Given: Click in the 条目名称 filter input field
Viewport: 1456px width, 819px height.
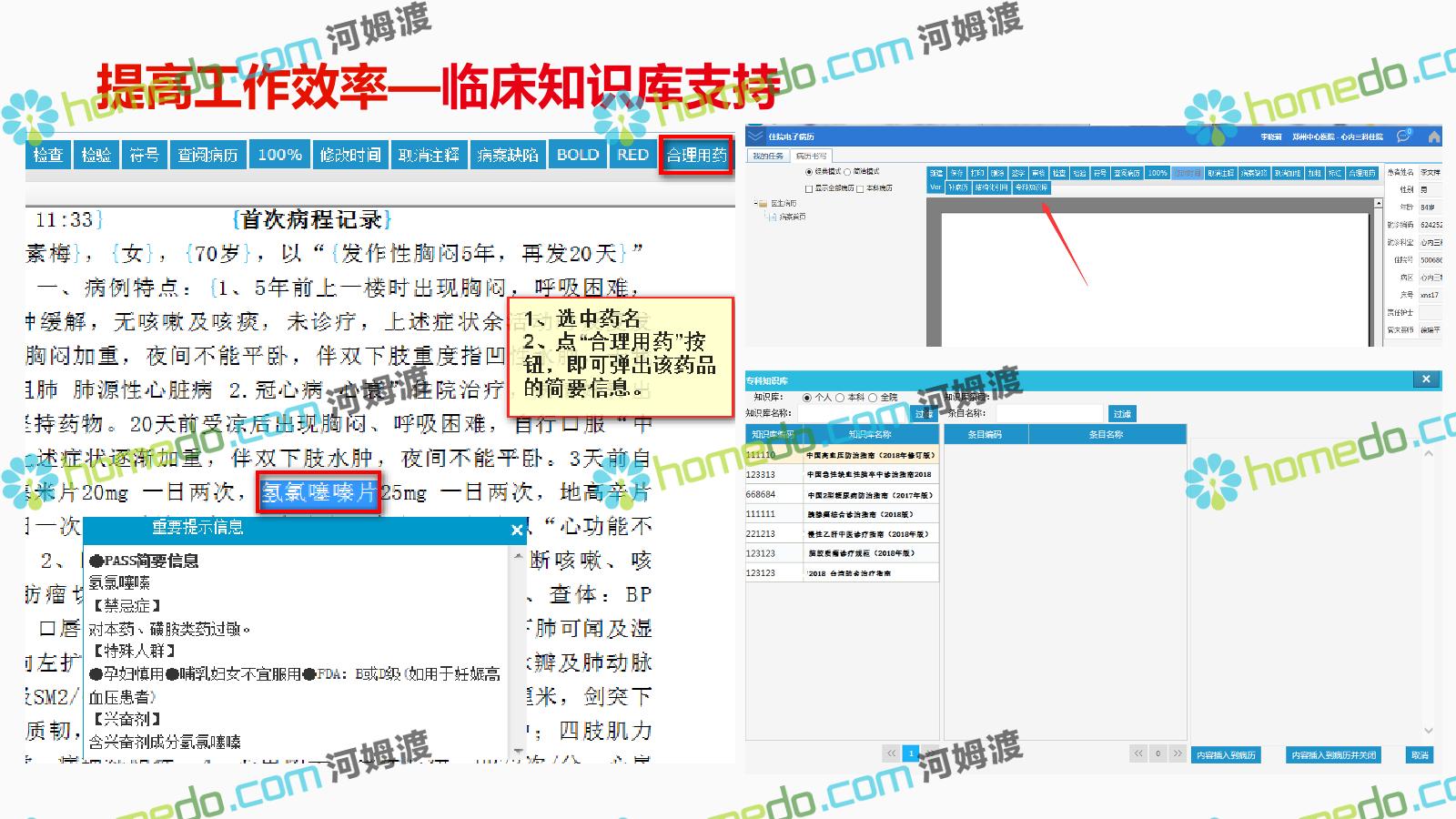Looking at the screenshot, I should [1048, 413].
